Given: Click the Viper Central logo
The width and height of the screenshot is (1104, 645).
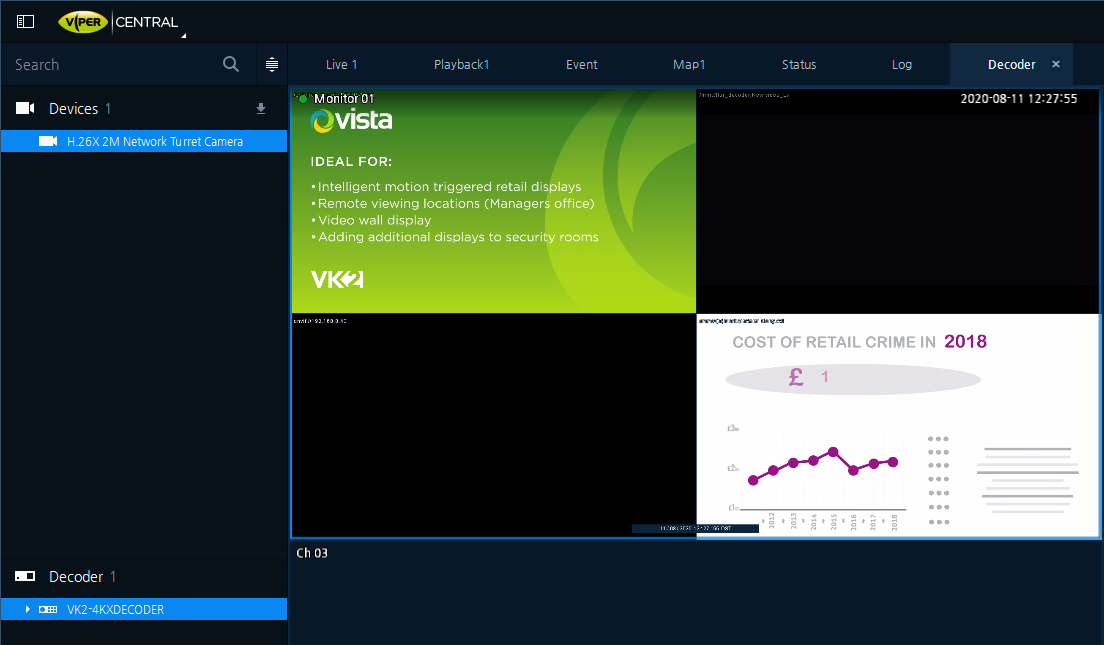Looking at the screenshot, I should [x=118, y=22].
